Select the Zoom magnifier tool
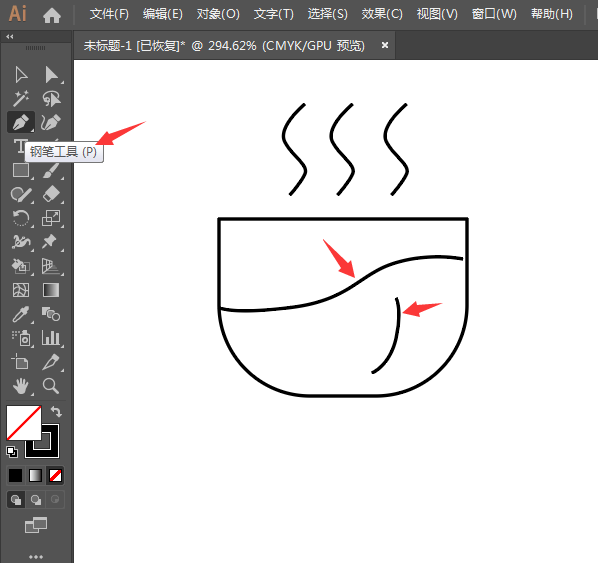The width and height of the screenshot is (598, 563). tap(51, 386)
